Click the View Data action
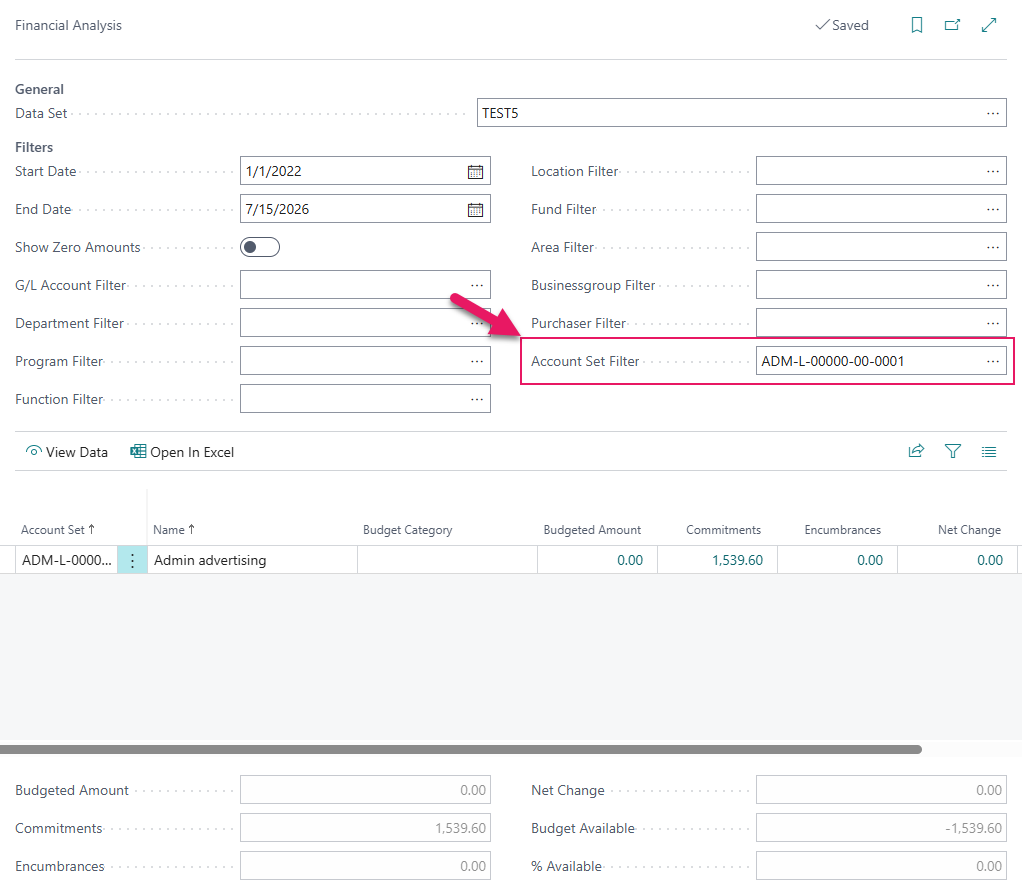The image size is (1022, 884). pos(66,452)
